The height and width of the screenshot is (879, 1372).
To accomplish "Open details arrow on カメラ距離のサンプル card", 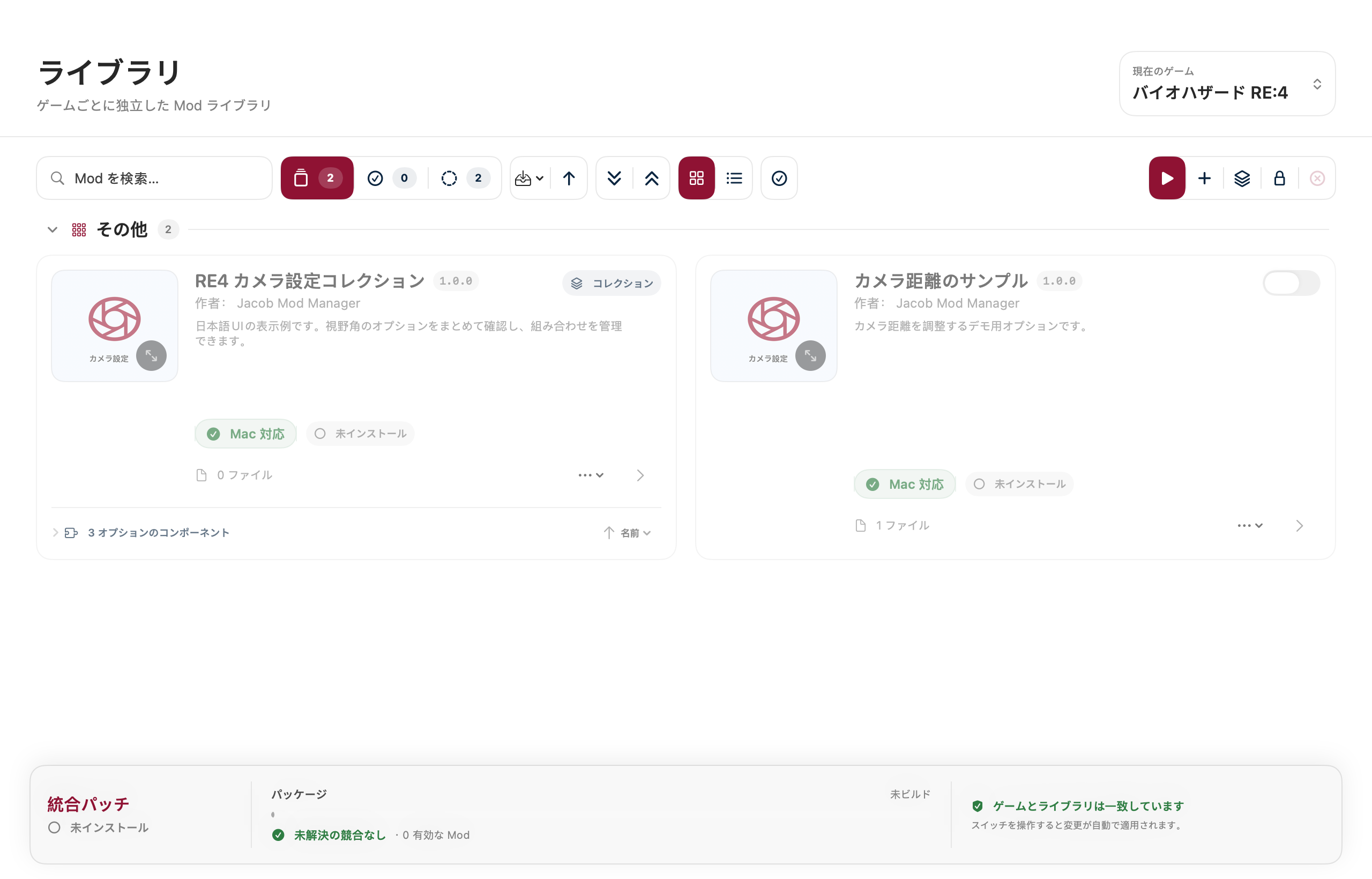I will 1300,525.
